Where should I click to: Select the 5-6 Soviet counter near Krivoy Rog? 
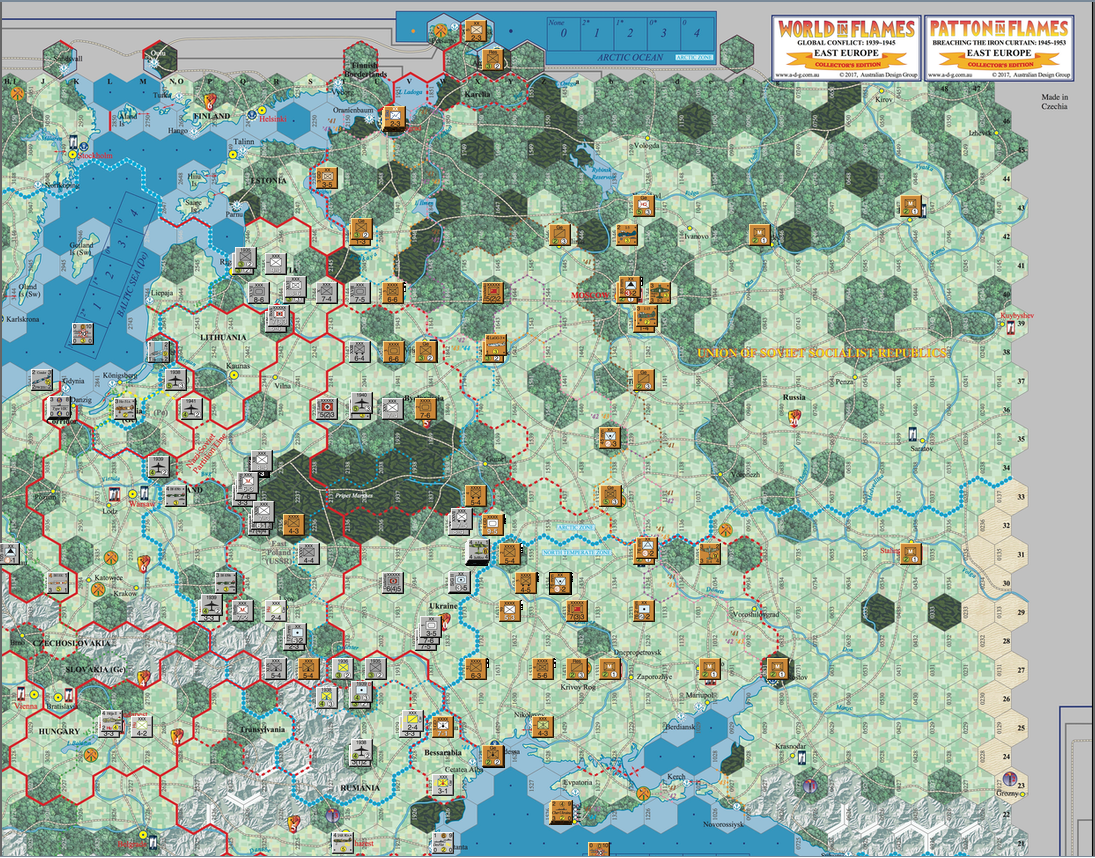[x=543, y=670]
